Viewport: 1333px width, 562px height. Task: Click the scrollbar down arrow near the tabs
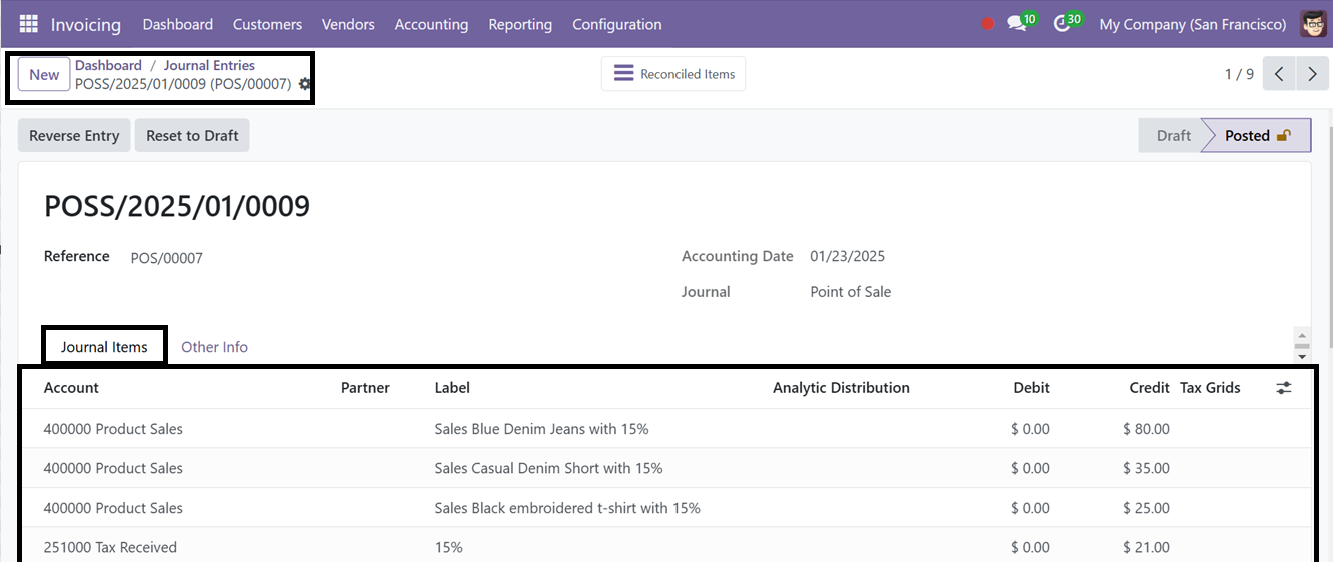pyautogui.click(x=1302, y=356)
